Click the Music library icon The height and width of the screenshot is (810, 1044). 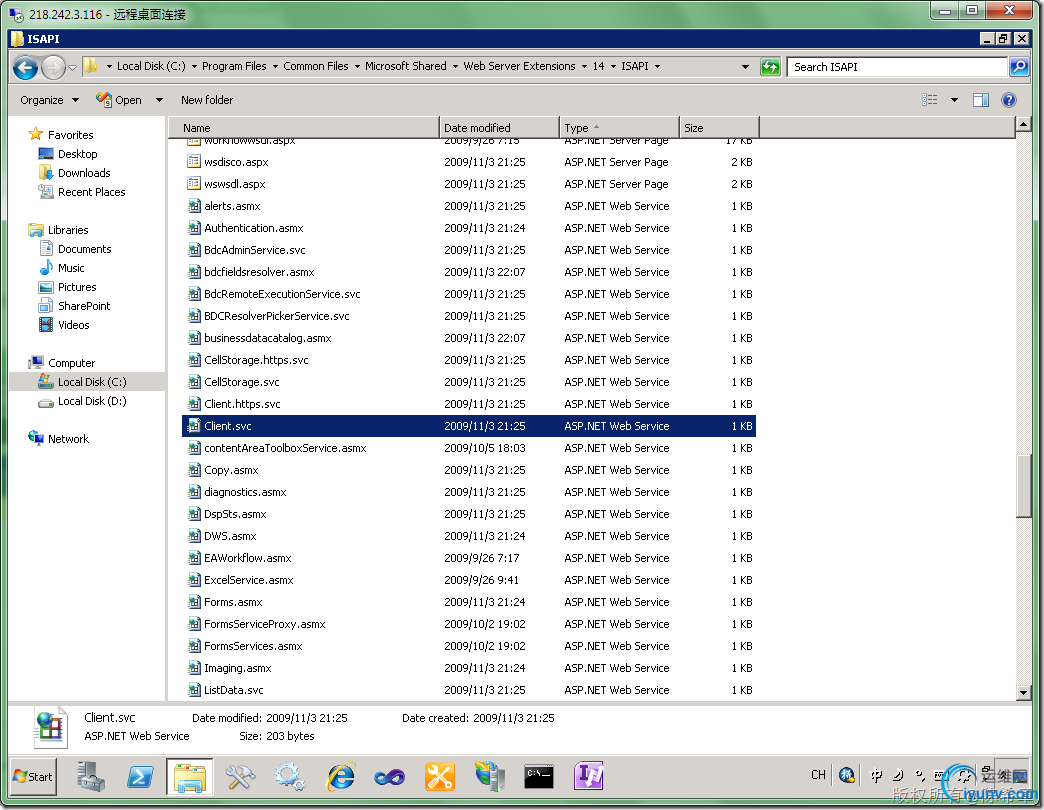tap(46, 268)
